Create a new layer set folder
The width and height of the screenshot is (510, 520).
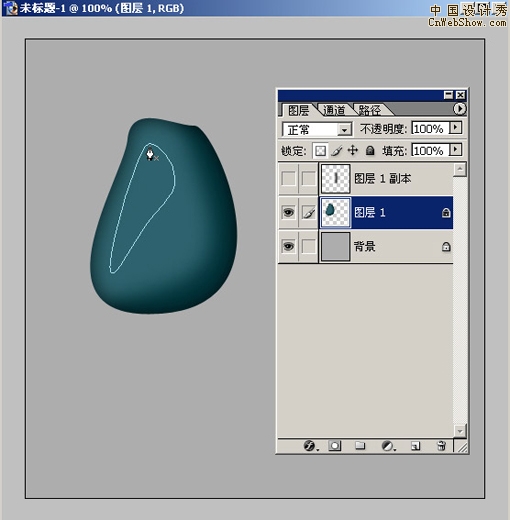point(360,446)
